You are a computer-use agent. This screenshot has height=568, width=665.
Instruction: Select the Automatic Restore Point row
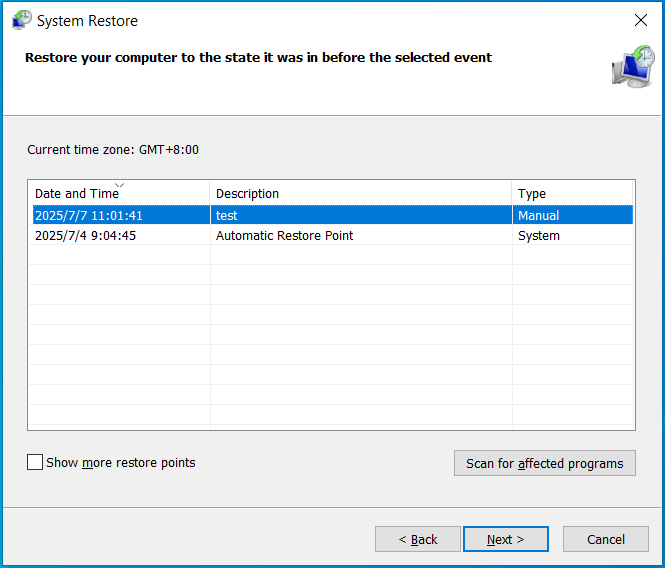[x=284, y=236]
